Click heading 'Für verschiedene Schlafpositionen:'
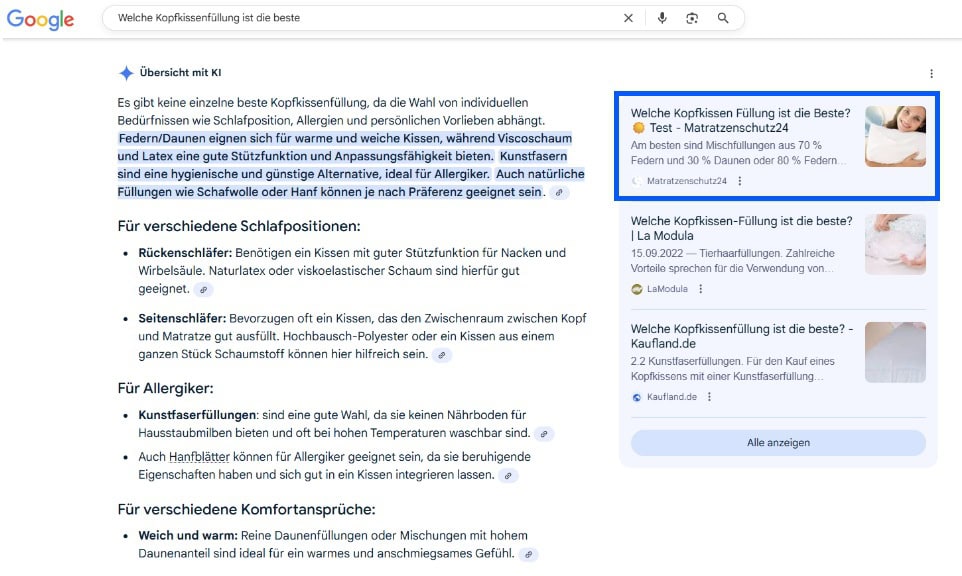962x576 pixels. click(x=239, y=226)
